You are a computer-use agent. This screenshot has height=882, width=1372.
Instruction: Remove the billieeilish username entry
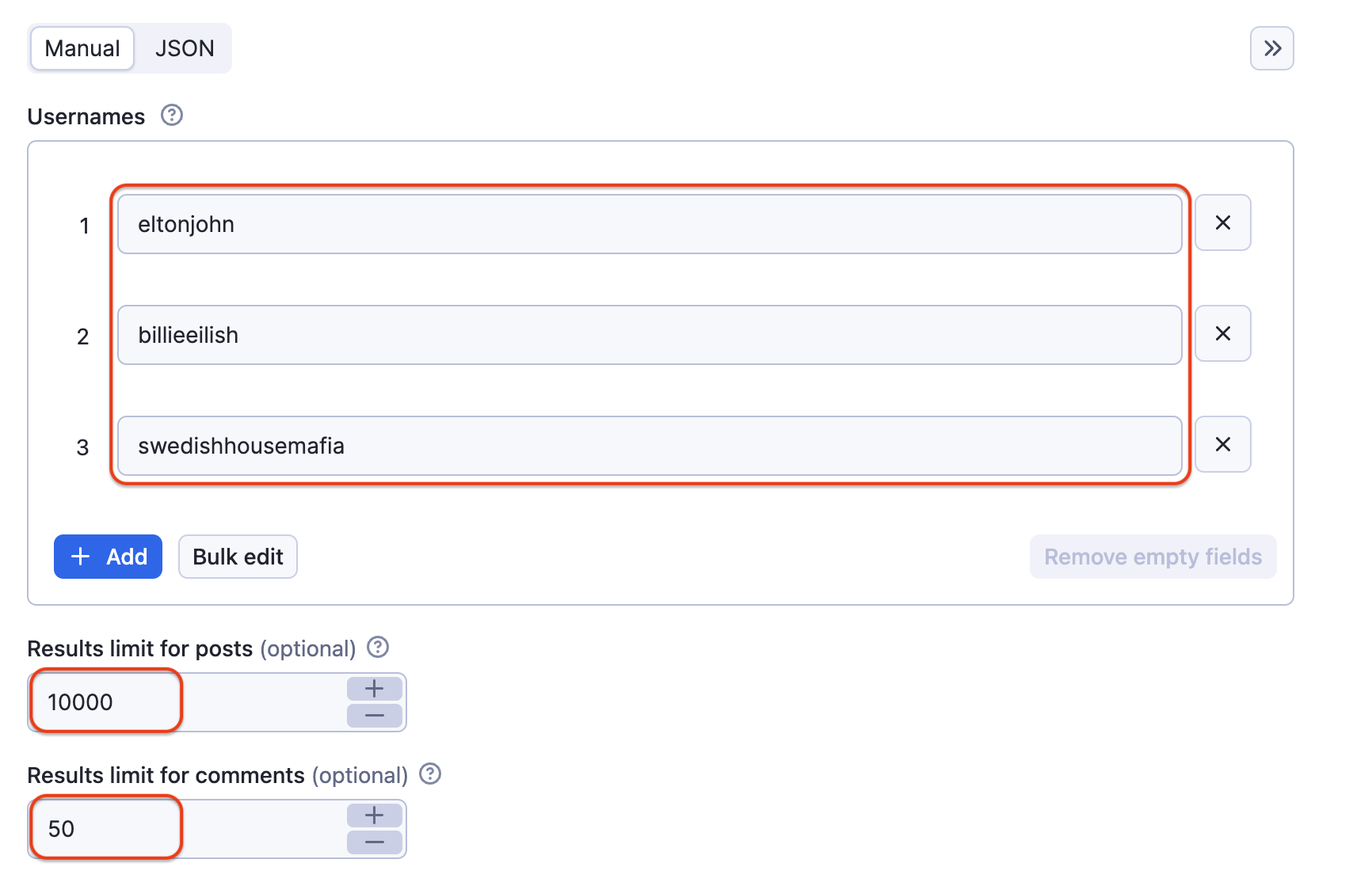click(x=1222, y=333)
